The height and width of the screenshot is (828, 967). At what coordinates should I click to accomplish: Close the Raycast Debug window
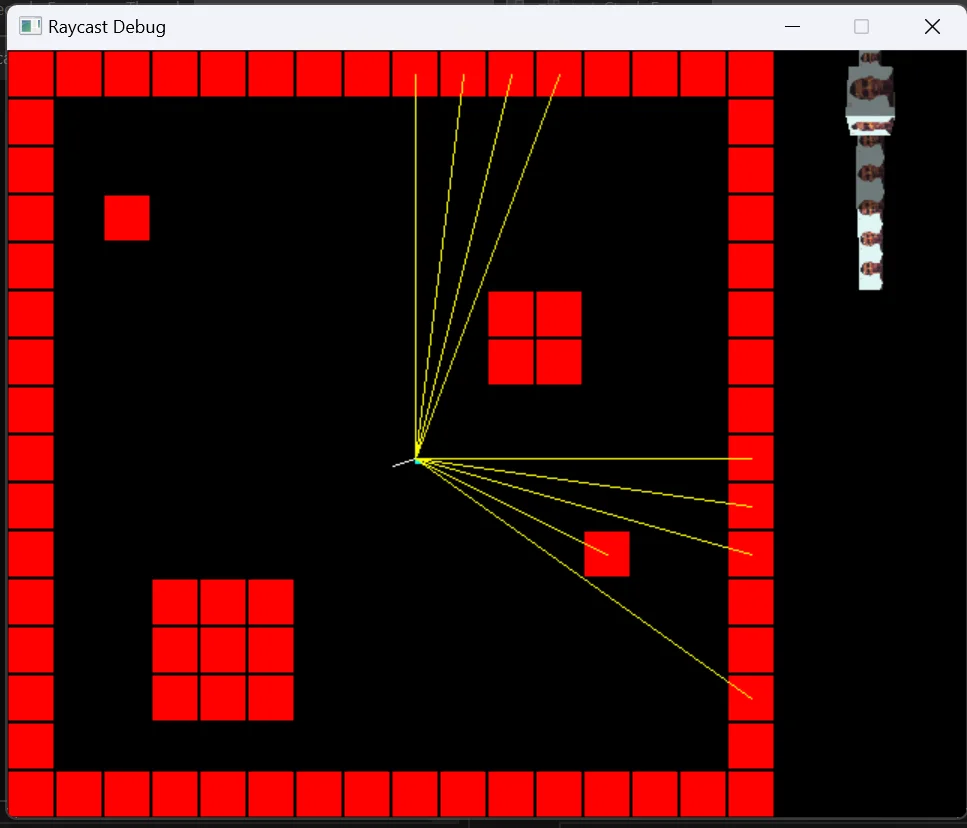pos(932,27)
